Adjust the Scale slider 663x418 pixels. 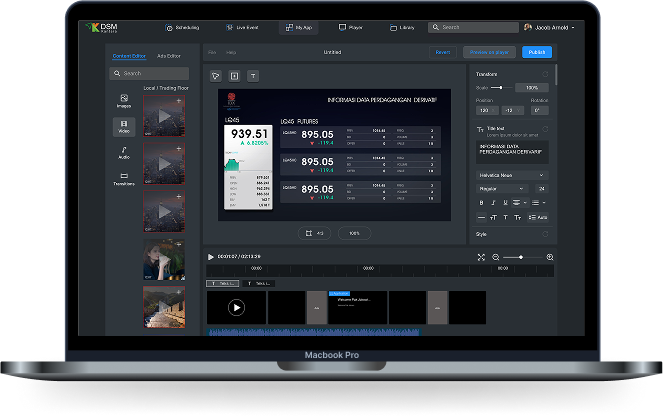501,88
